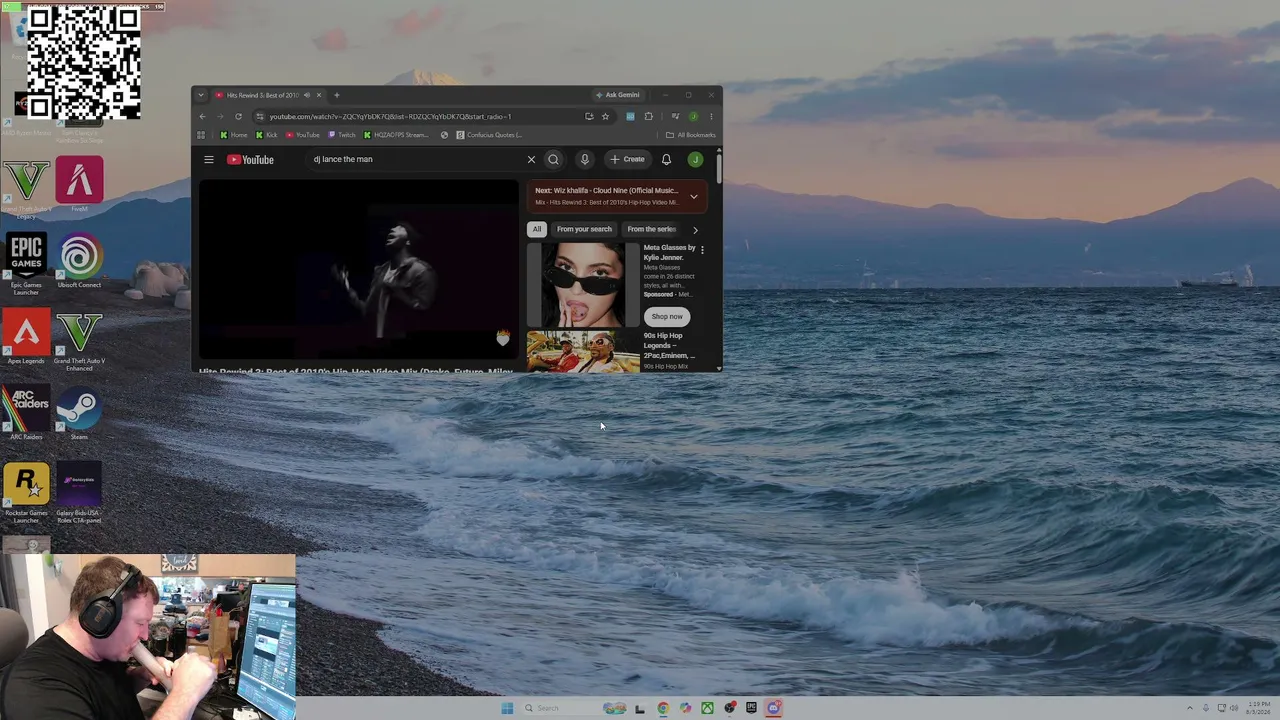Mute the tab using its speaker icon

click(307, 95)
